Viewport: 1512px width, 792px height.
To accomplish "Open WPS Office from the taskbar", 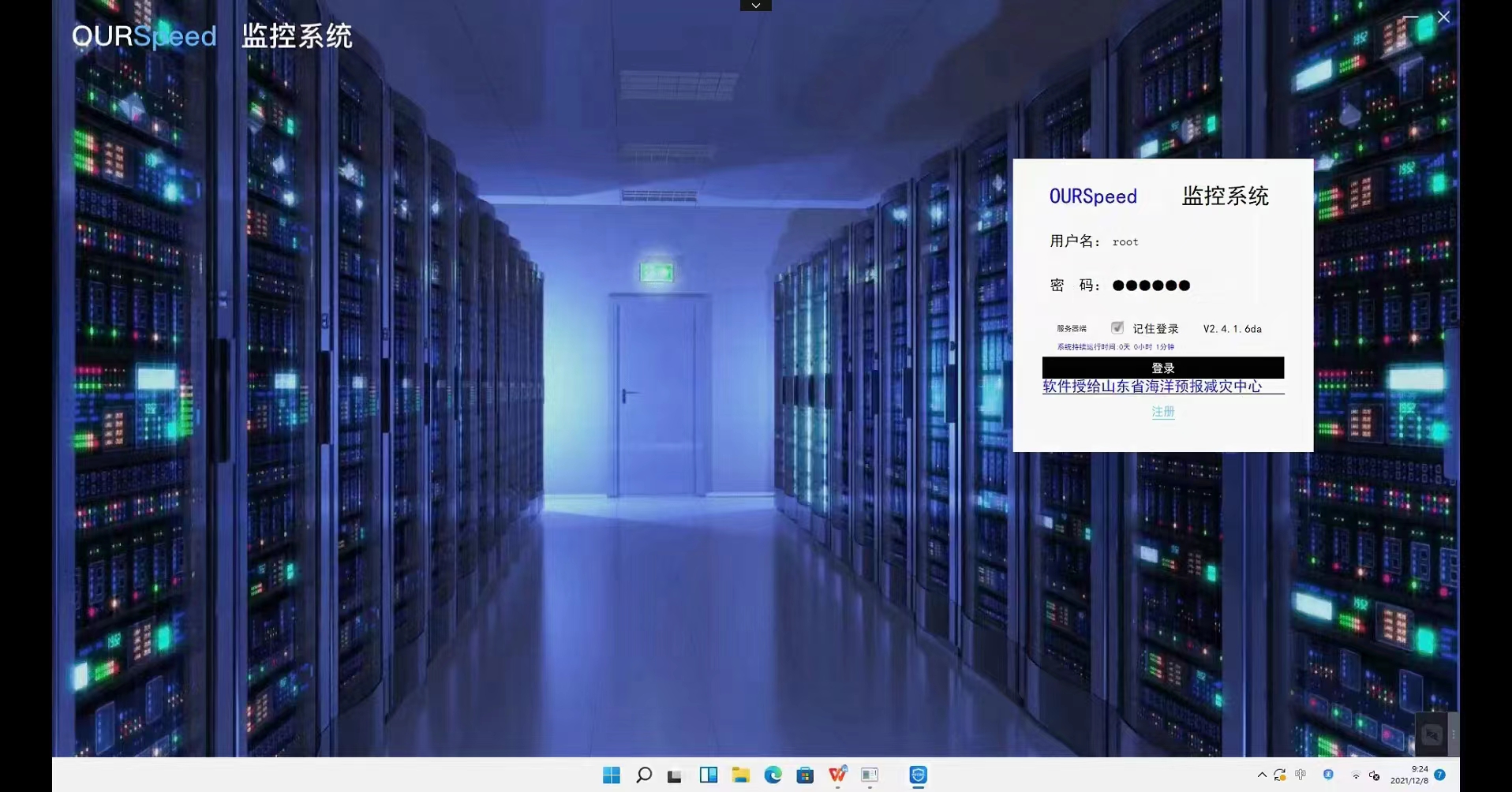I will (x=837, y=775).
